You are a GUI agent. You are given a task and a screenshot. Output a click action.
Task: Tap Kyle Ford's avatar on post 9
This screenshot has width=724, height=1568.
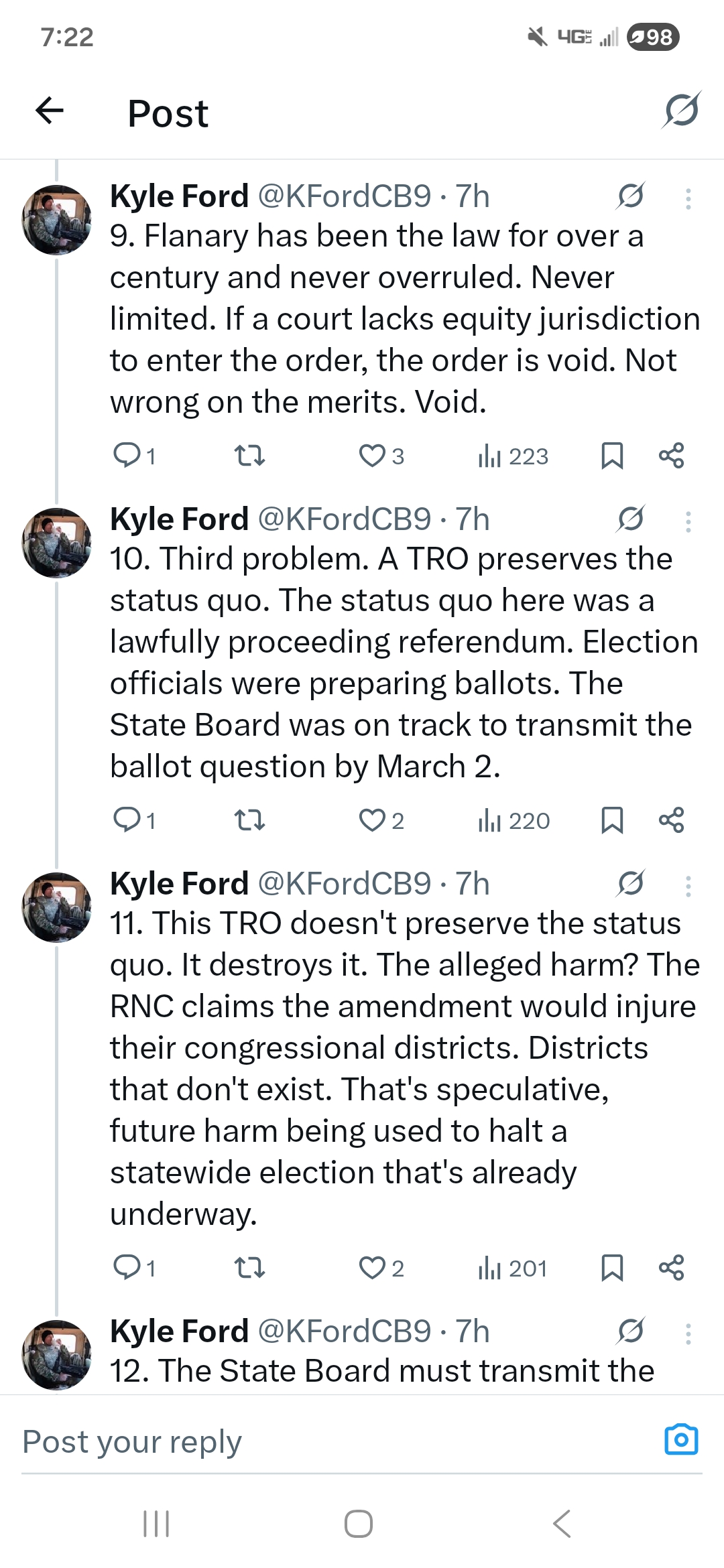click(57, 220)
